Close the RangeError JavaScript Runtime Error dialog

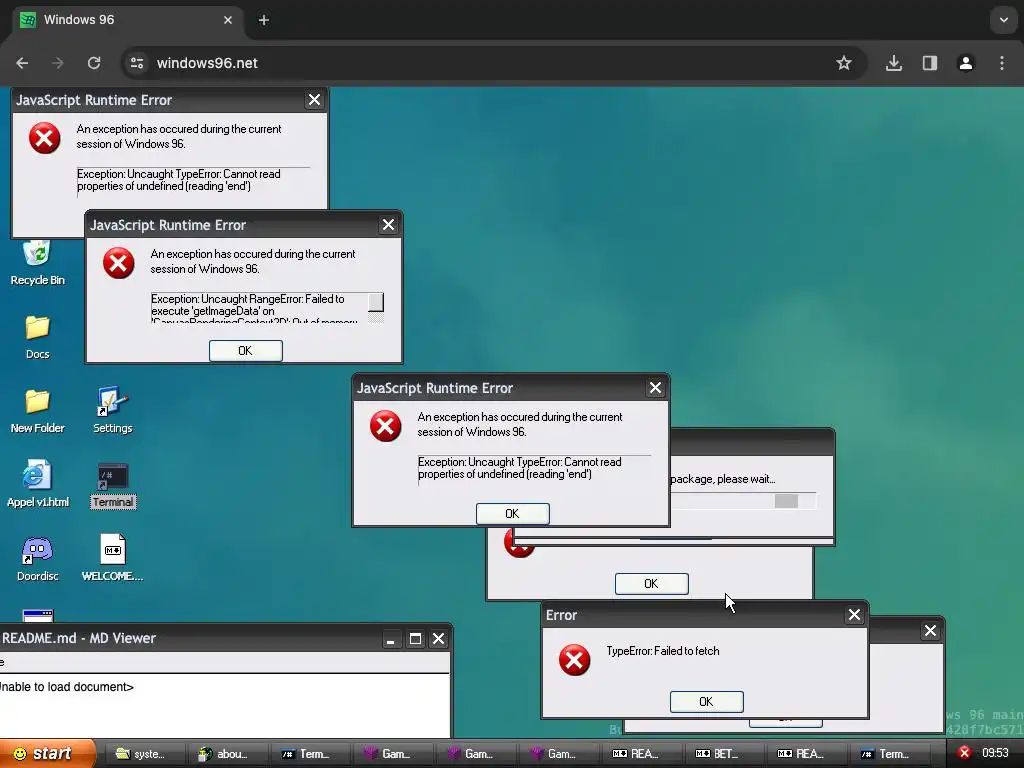coord(389,225)
